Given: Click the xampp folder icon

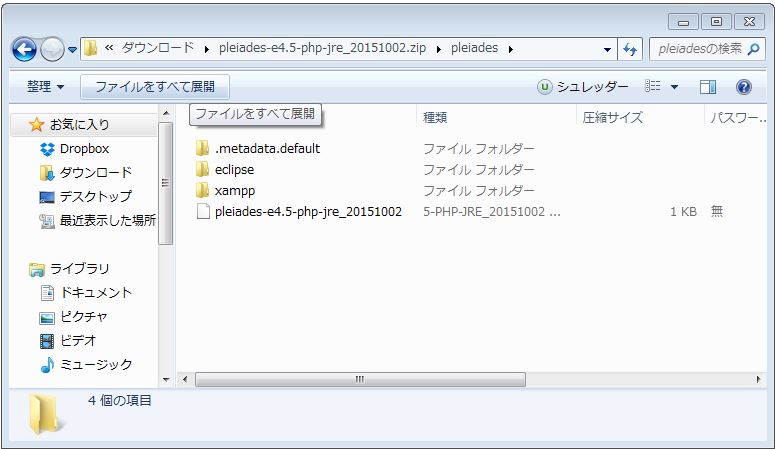Looking at the screenshot, I should 202,190.
